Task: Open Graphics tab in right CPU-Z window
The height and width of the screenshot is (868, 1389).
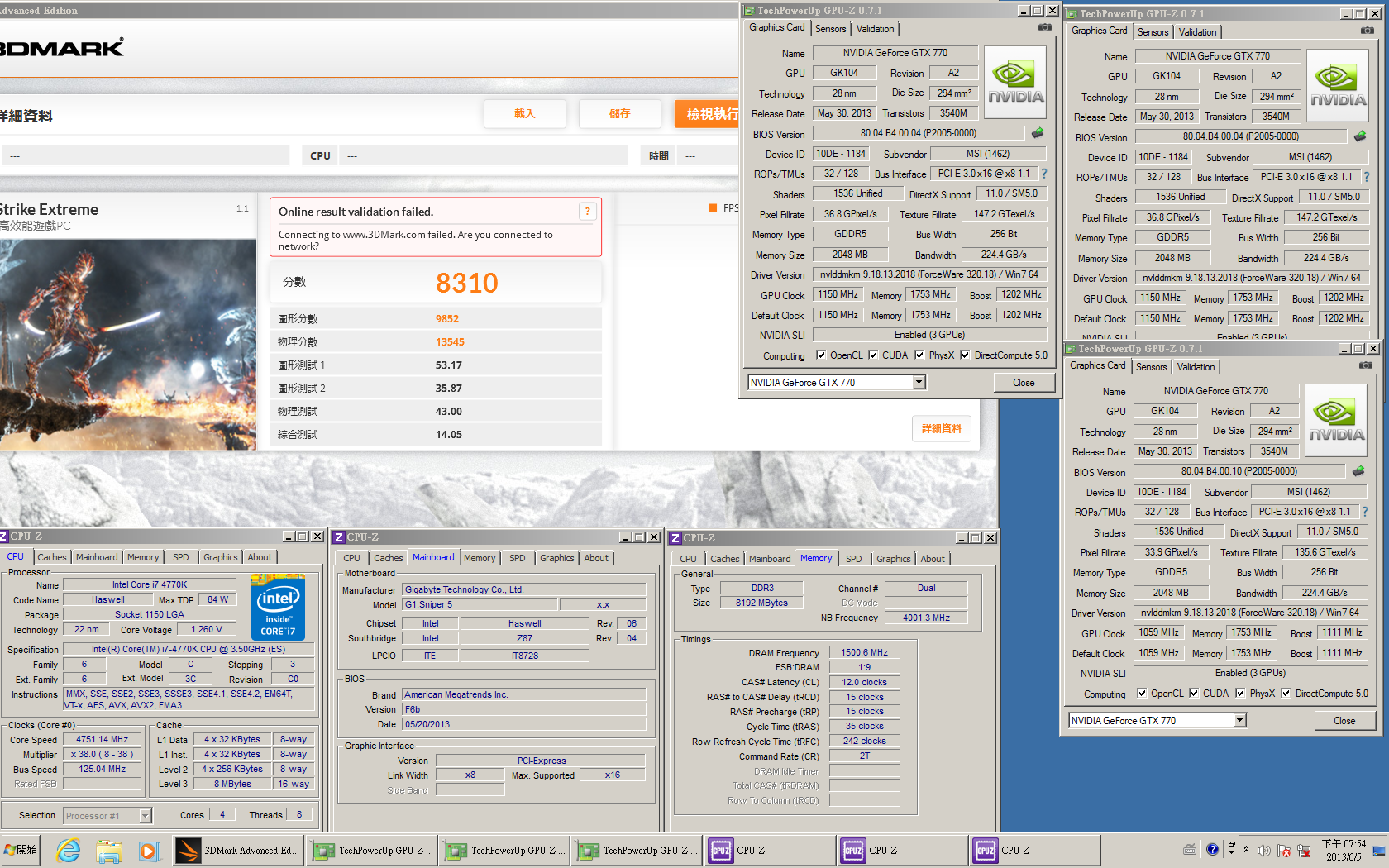Action: [x=894, y=559]
